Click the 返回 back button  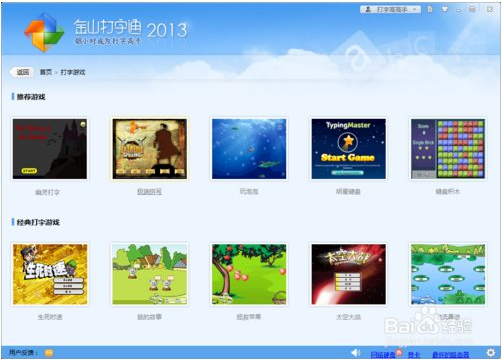(22, 72)
